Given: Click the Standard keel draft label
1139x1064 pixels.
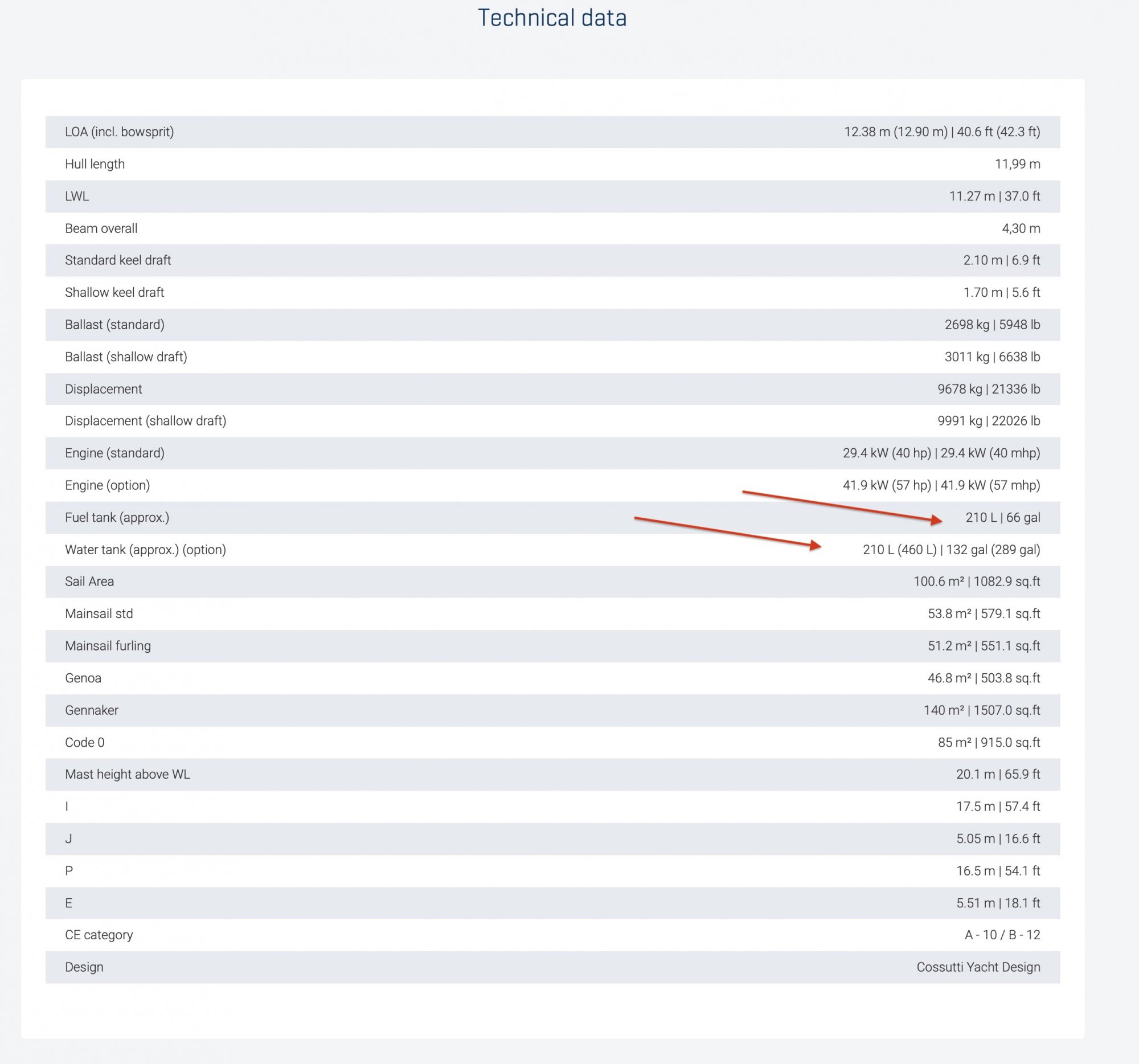Looking at the screenshot, I should (118, 260).
